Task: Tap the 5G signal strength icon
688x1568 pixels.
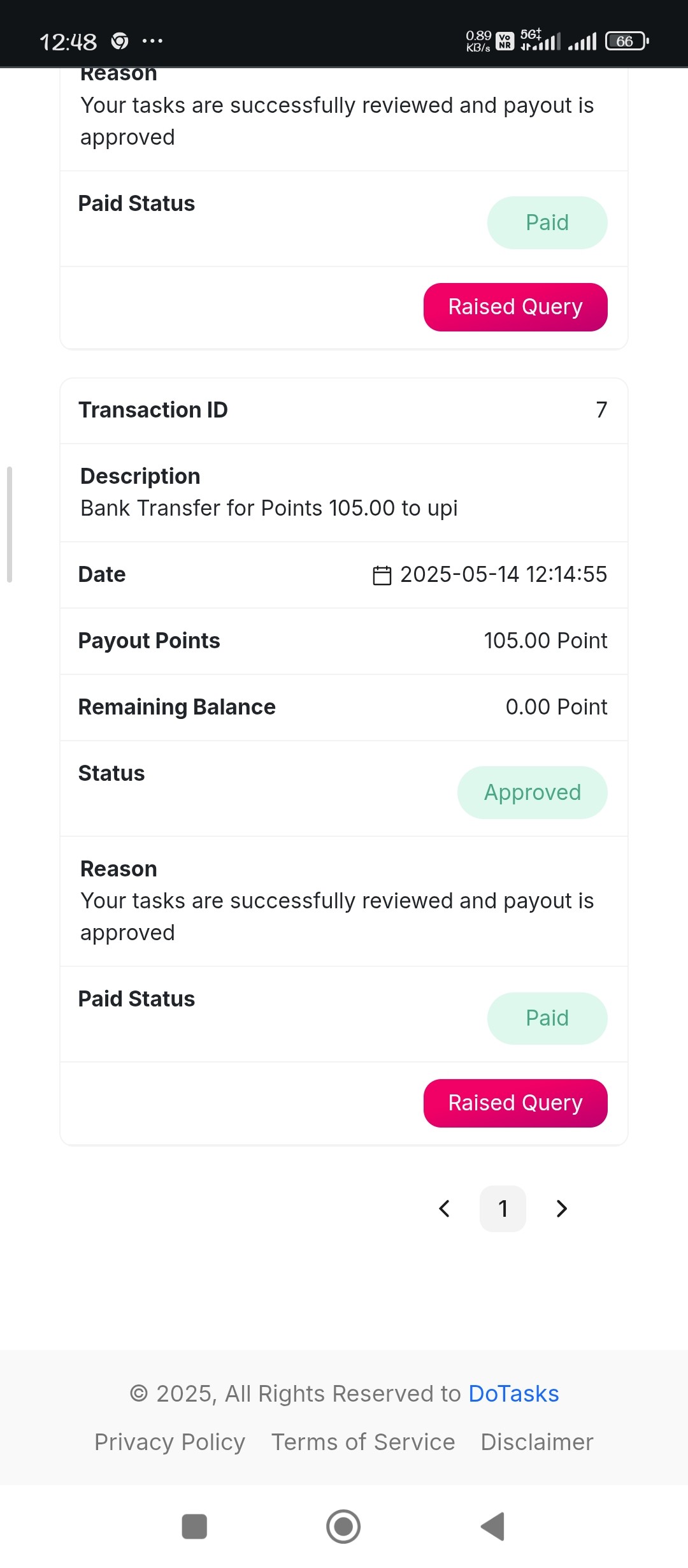Action: coord(540,40)
